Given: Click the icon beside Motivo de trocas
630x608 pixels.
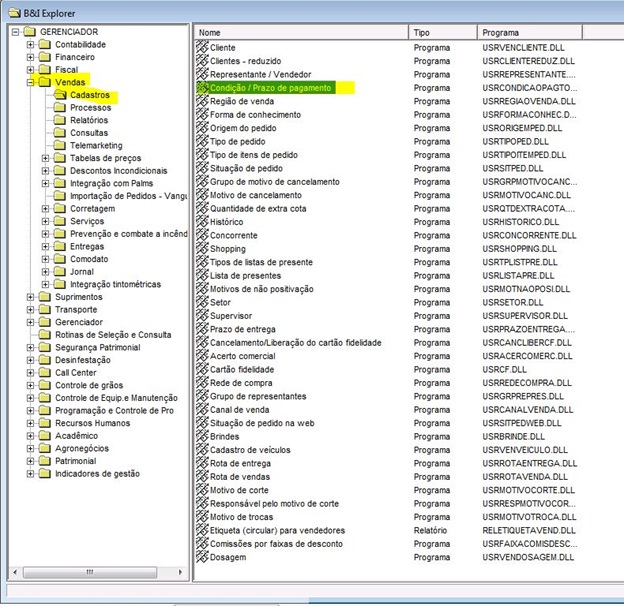Looking at the screenshot, I should pyautogui.click(x=202, y=517).
